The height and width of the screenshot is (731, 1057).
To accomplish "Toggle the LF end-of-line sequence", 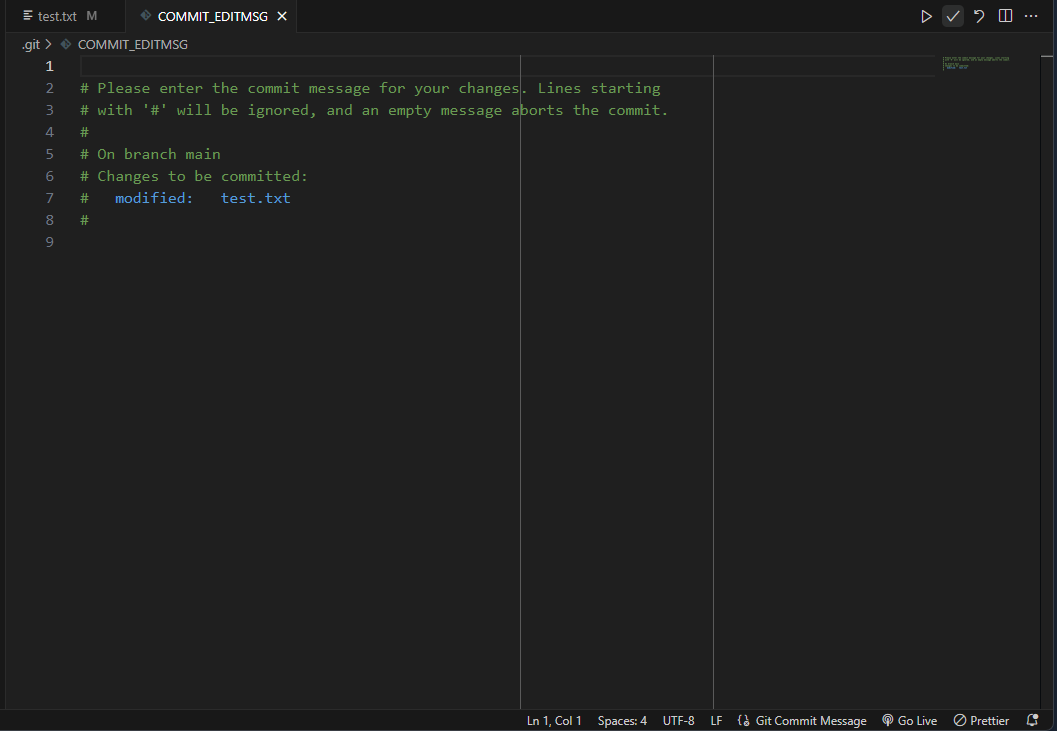I will point(716,721).
